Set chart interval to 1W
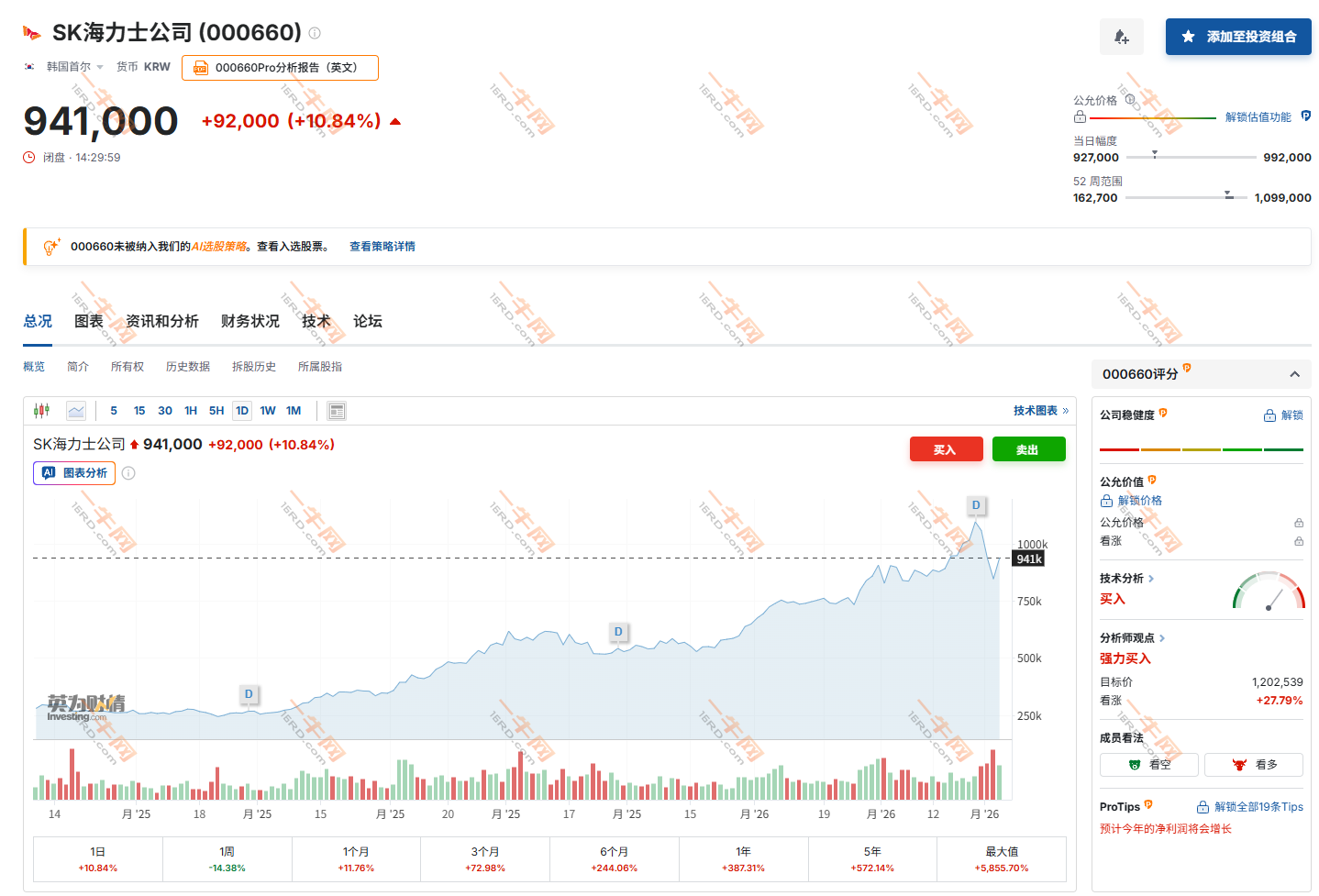The width and height of the screenshot is (1319, 896). [x=268, y=411]
